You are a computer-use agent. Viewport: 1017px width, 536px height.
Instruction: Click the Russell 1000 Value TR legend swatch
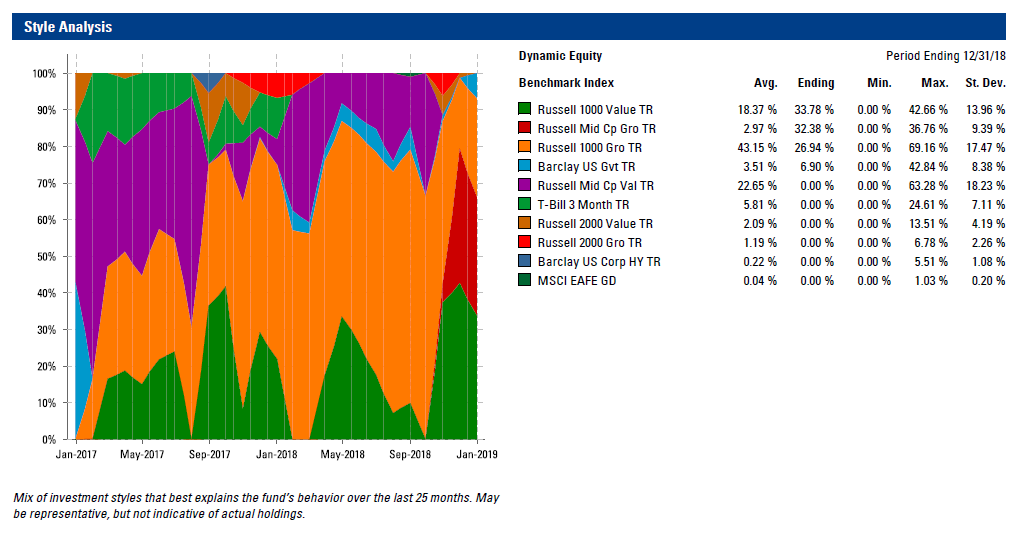(525, 109)
